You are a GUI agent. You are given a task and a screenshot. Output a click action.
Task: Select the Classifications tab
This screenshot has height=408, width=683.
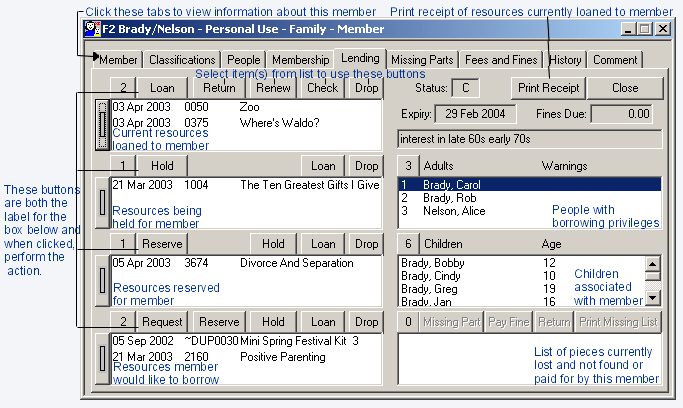[x=183, y=60]
